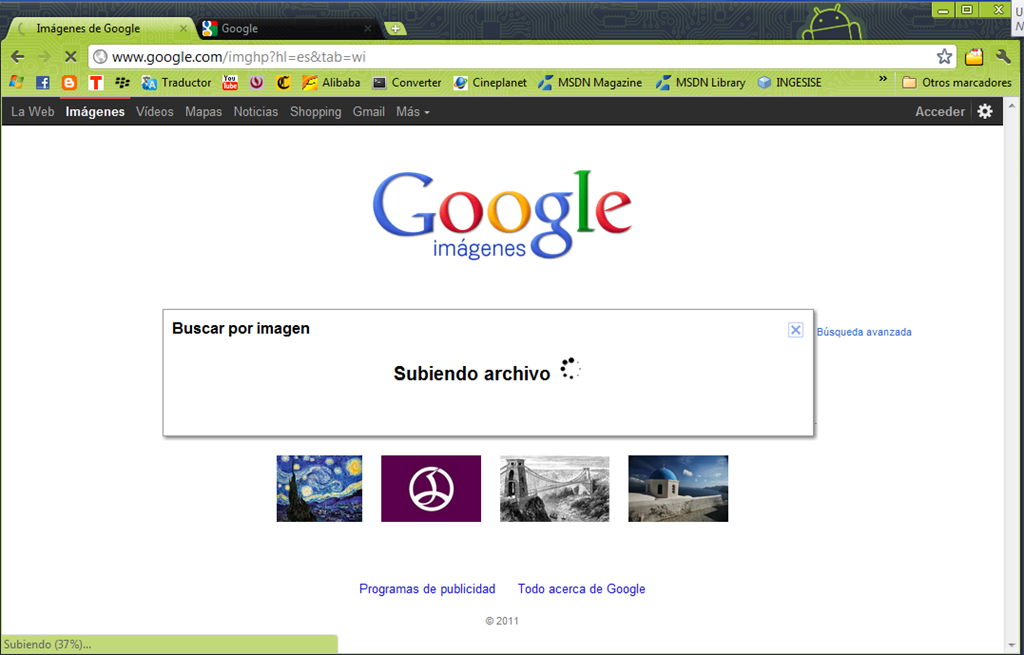Switch to the second Google tab
The height and width of the screenshot is (655, 1024).
click(x=286, y=29)
